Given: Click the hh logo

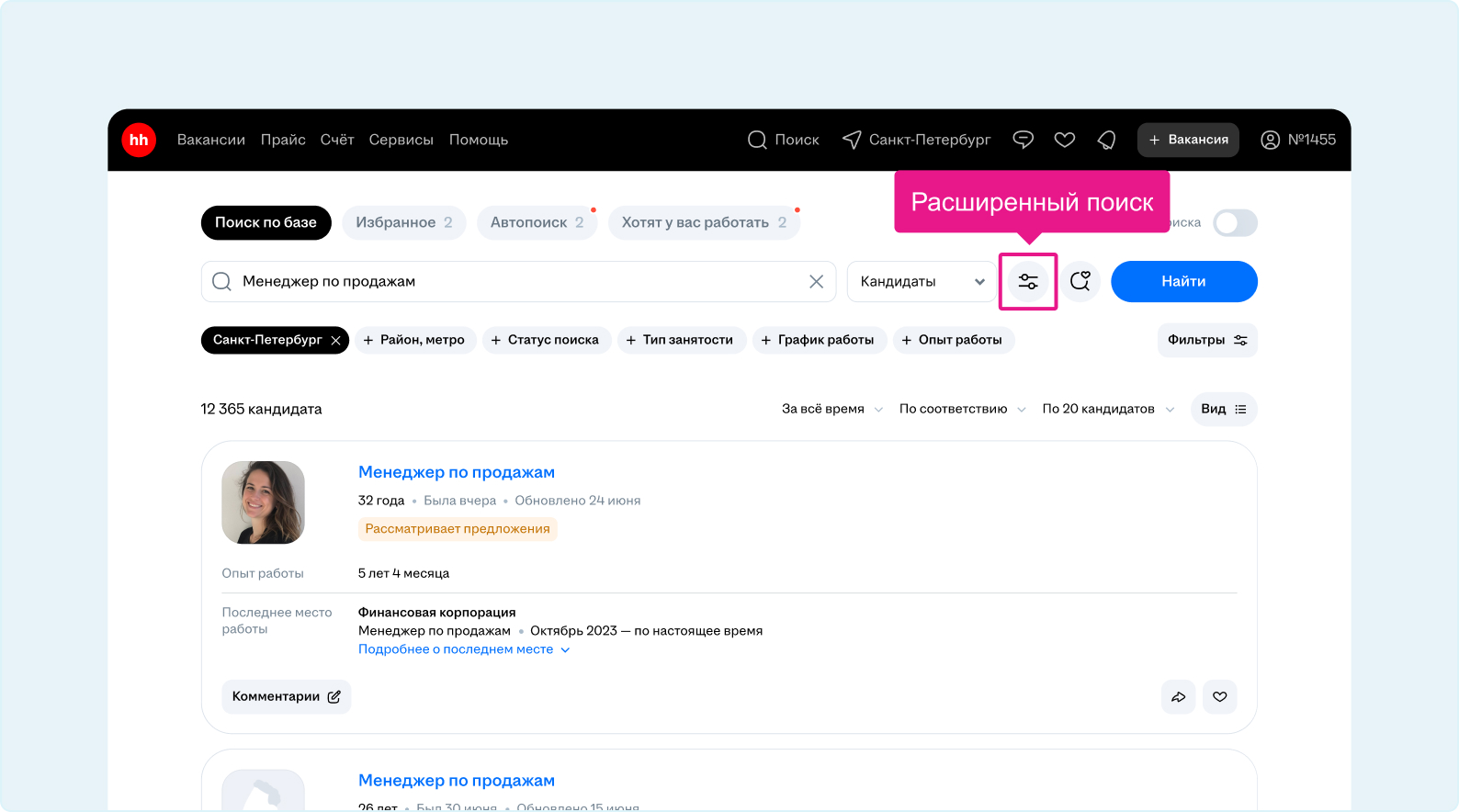Looking at the screenshot, I should pyautogui.click(x=139, y=140).
